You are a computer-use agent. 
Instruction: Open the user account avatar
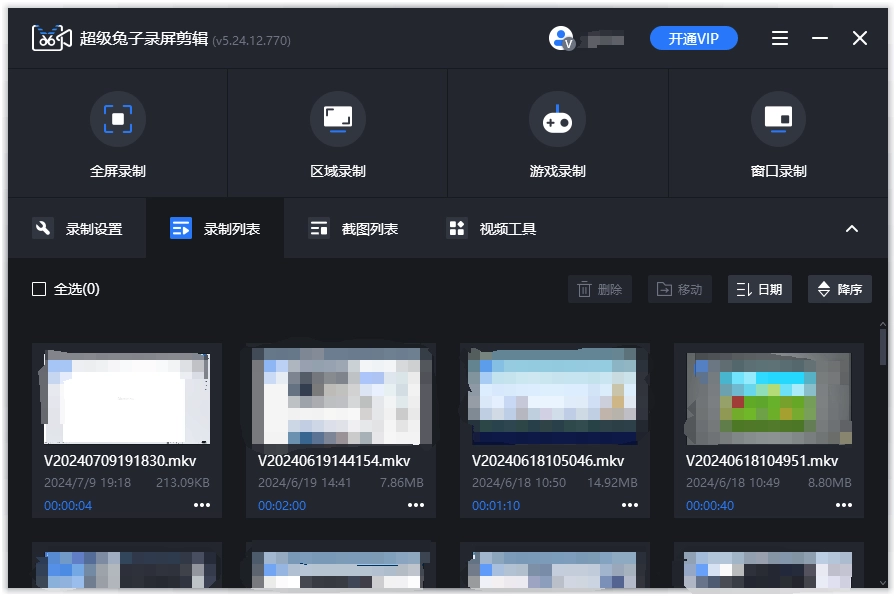pos(560,38)
